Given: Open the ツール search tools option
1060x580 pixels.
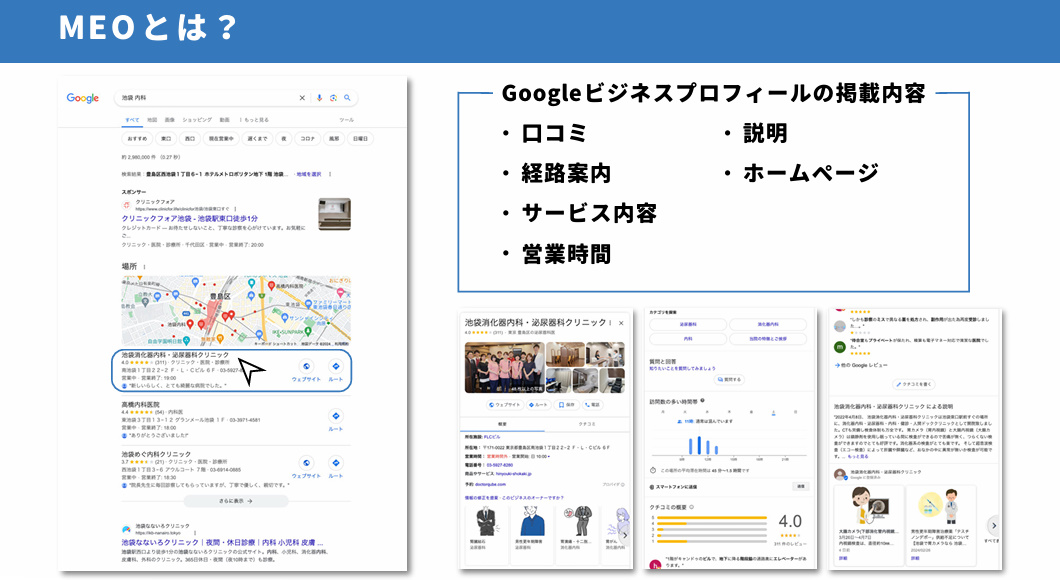Looking at the screenshot, I should coord(347,120).
